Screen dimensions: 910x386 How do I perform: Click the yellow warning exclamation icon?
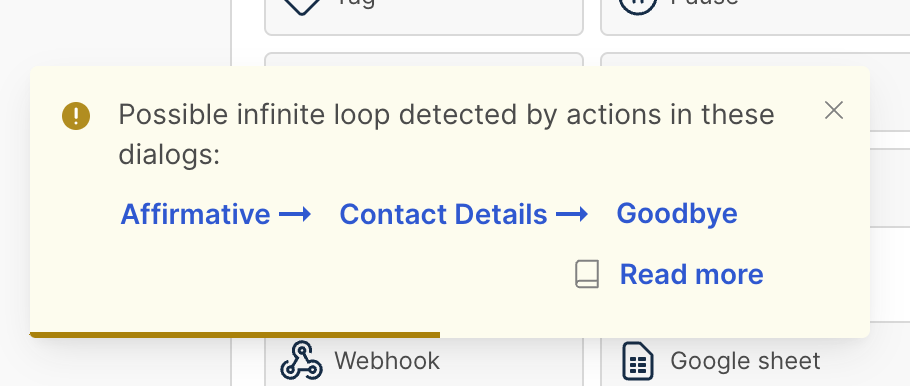76,116
